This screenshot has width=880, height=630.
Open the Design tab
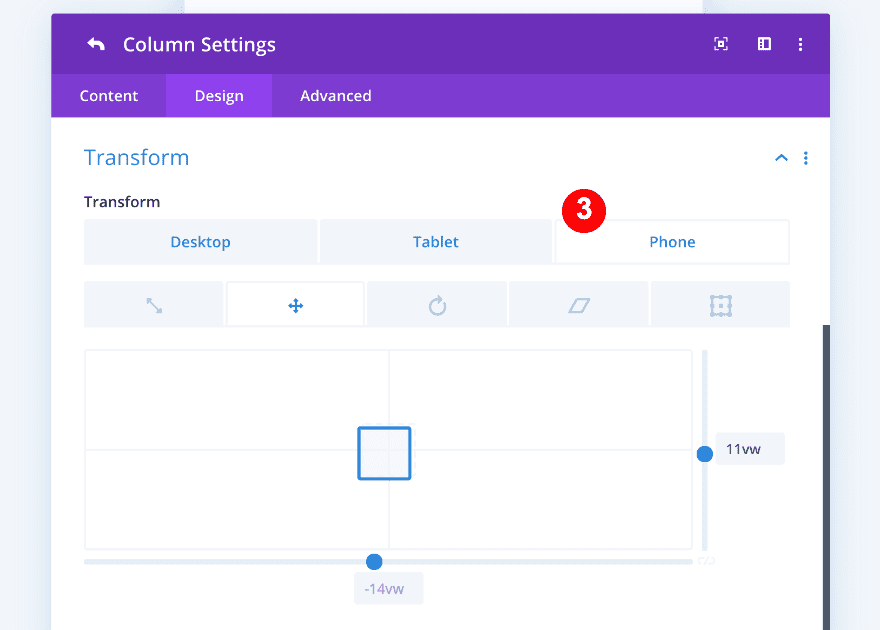click(x=219, y=96)
